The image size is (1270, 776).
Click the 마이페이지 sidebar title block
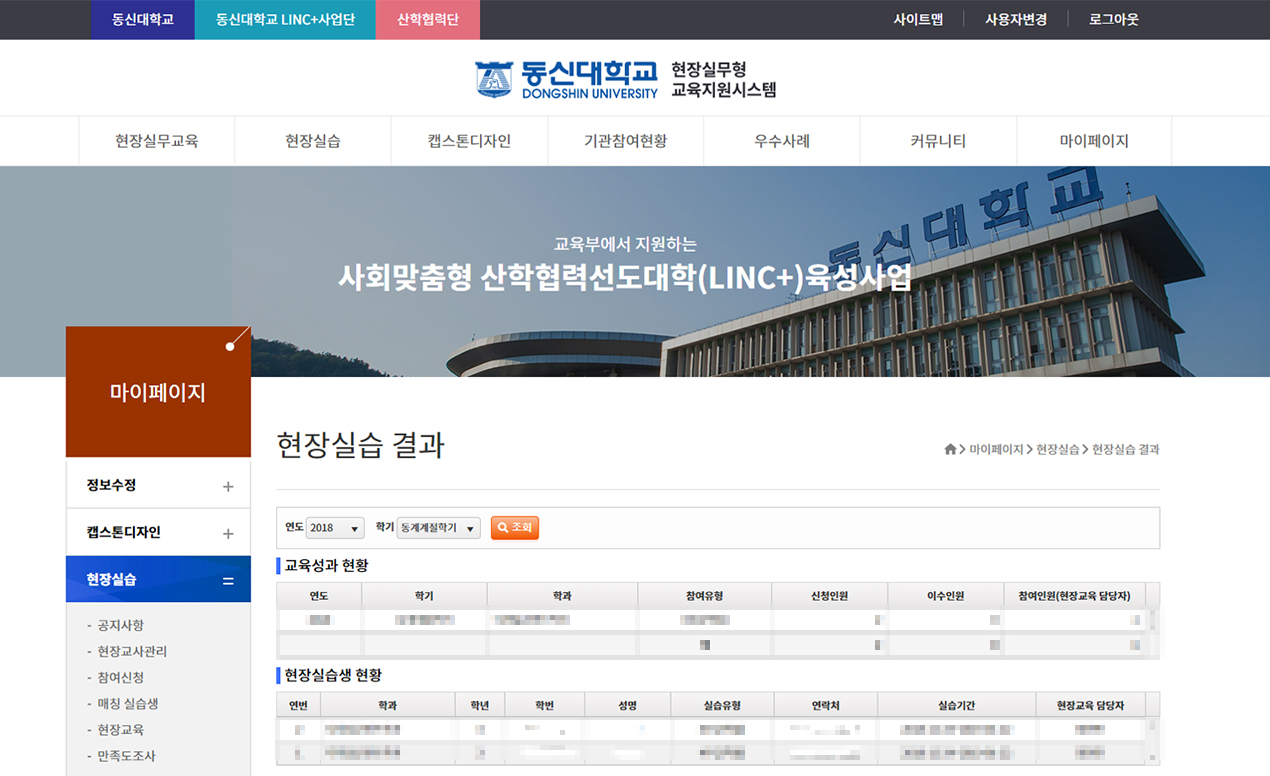coord(158,392)
